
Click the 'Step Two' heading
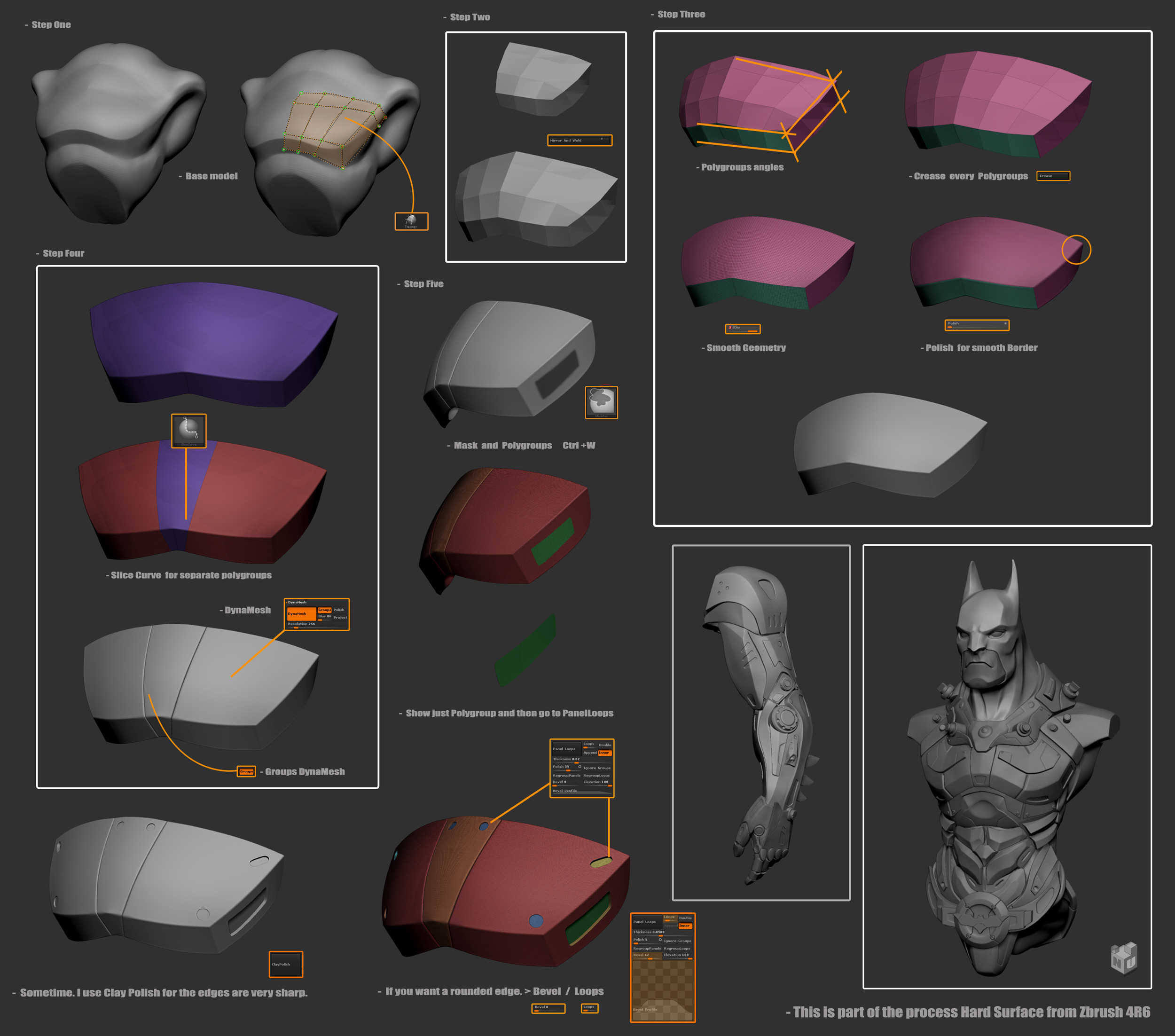[x=470, y=17]
